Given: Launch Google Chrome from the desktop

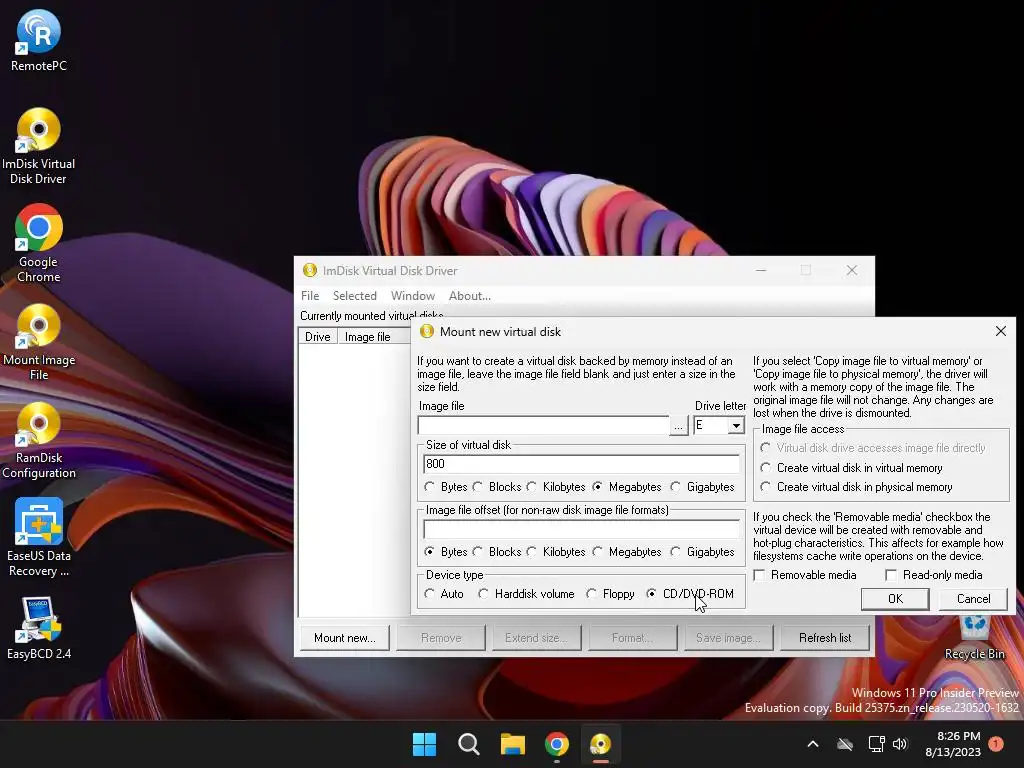Looking at the screenshot, I should (x=39, y=244).
